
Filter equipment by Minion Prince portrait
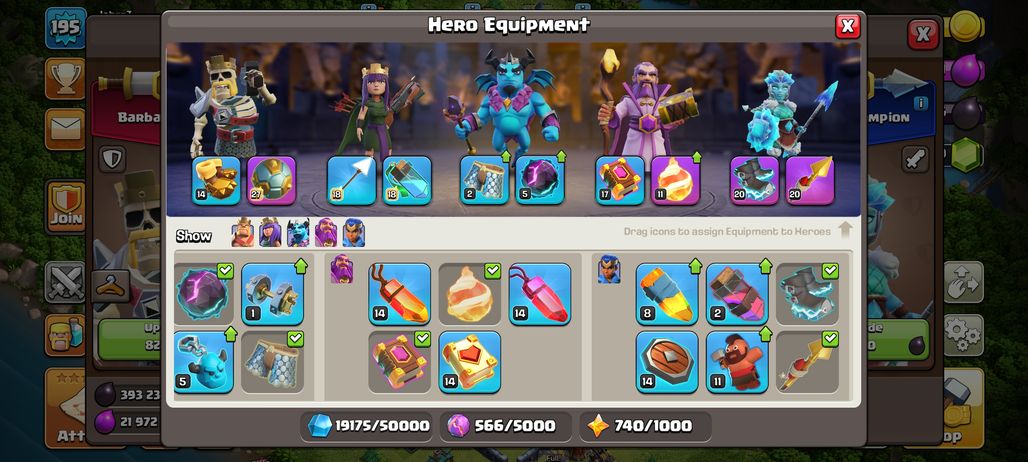298,233
